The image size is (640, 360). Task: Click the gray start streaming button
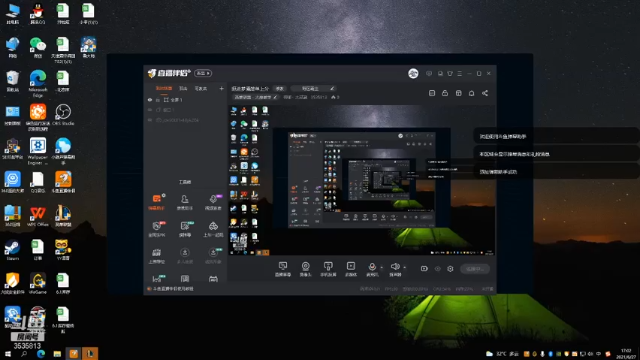point(475,269)
